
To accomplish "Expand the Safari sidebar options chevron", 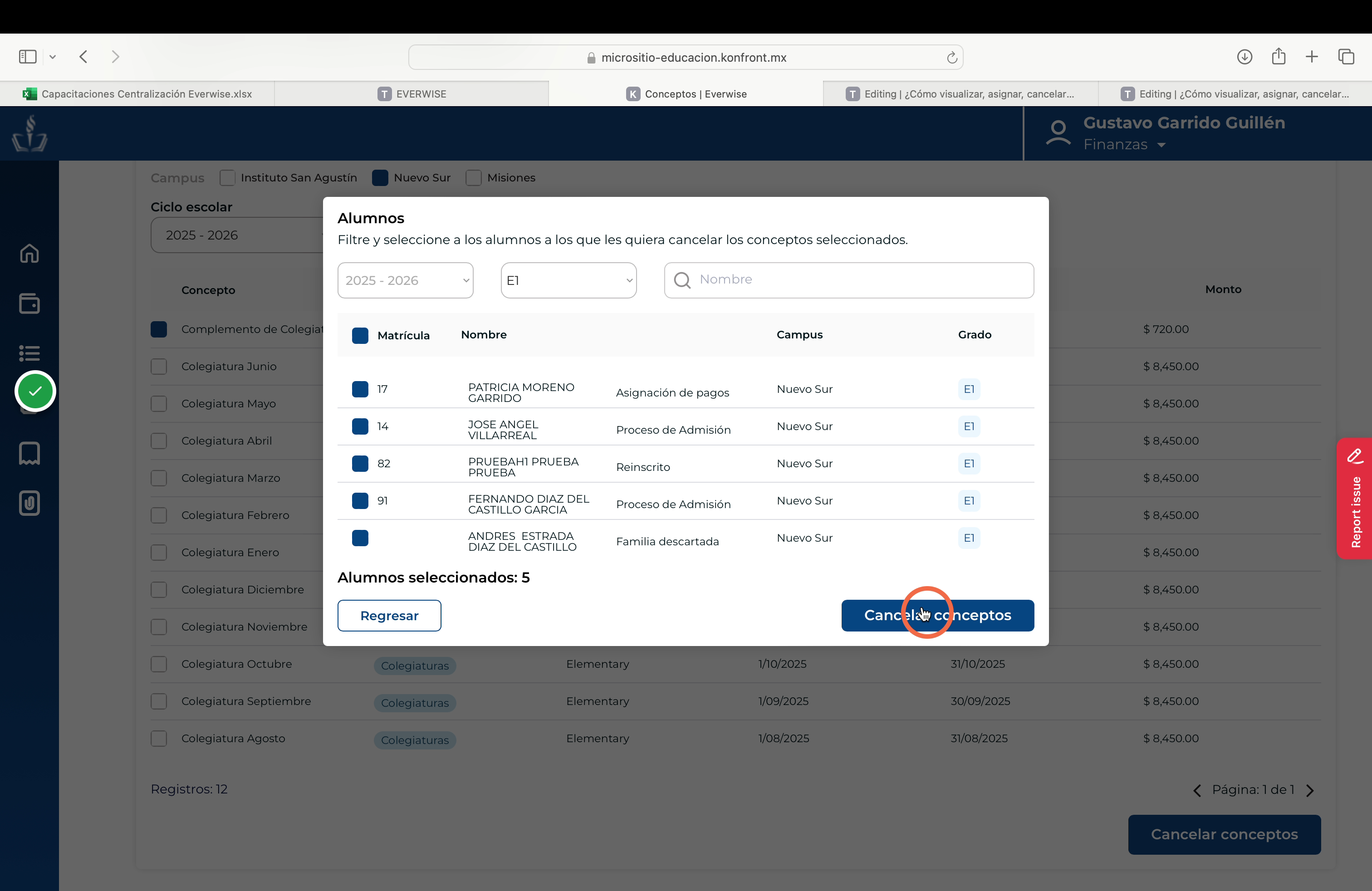I will click(53, 56).
